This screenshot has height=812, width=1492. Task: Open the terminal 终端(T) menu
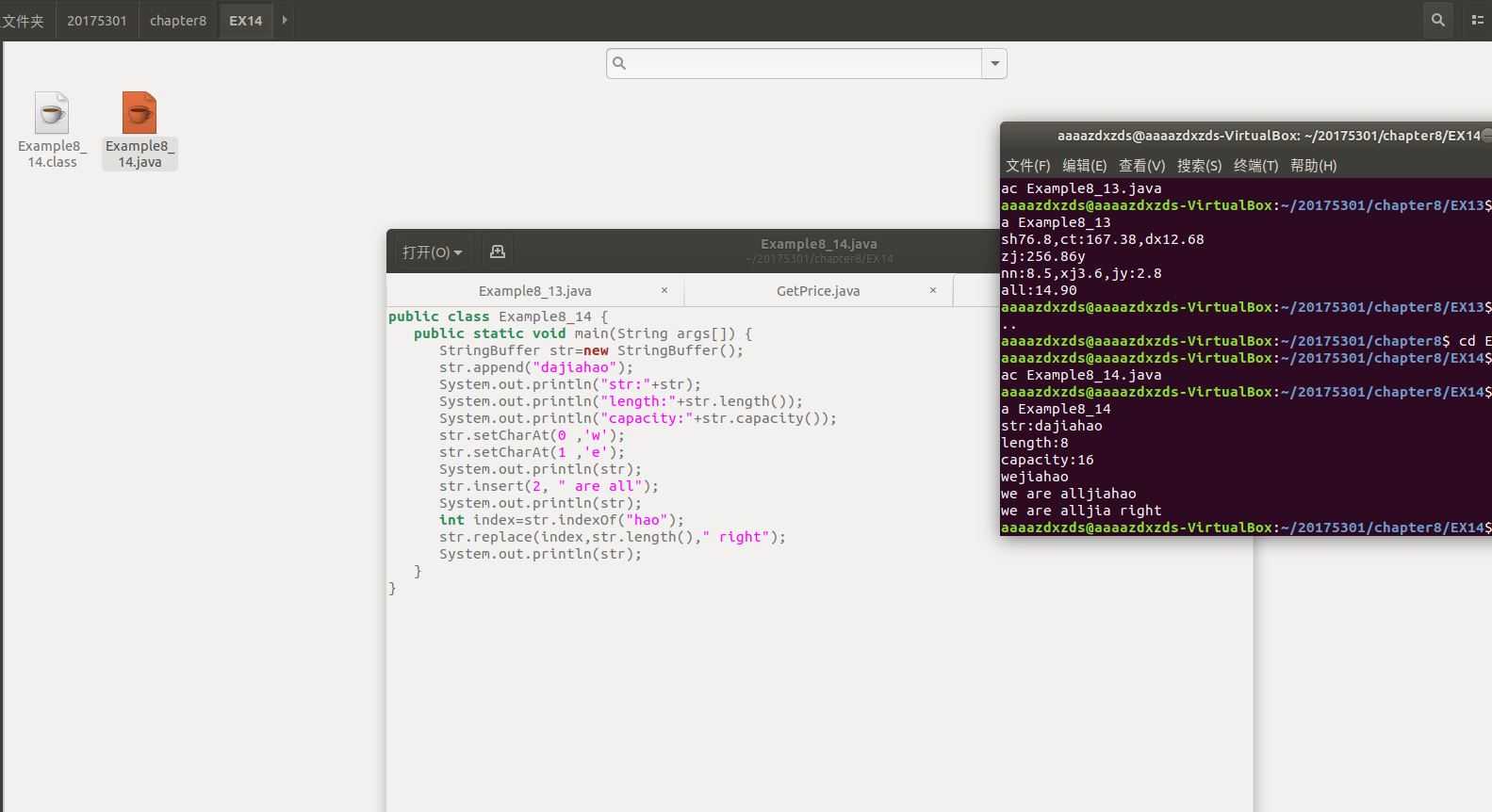point(1255,166)
